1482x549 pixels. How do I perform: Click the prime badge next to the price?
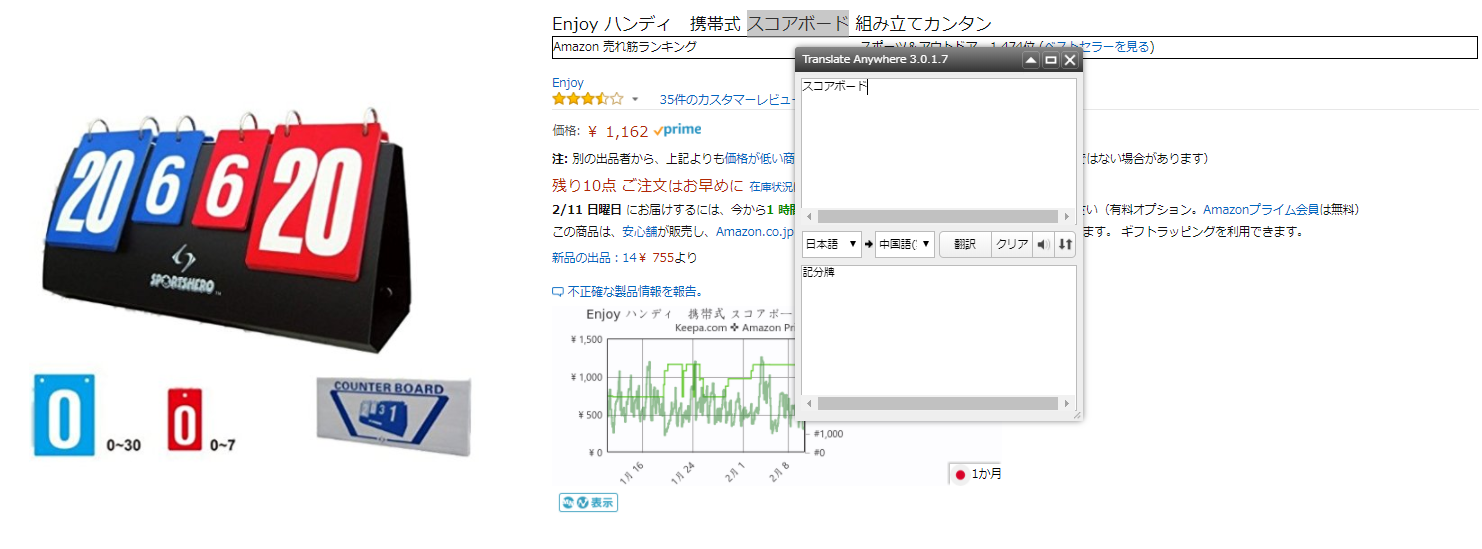click(678, 130)
